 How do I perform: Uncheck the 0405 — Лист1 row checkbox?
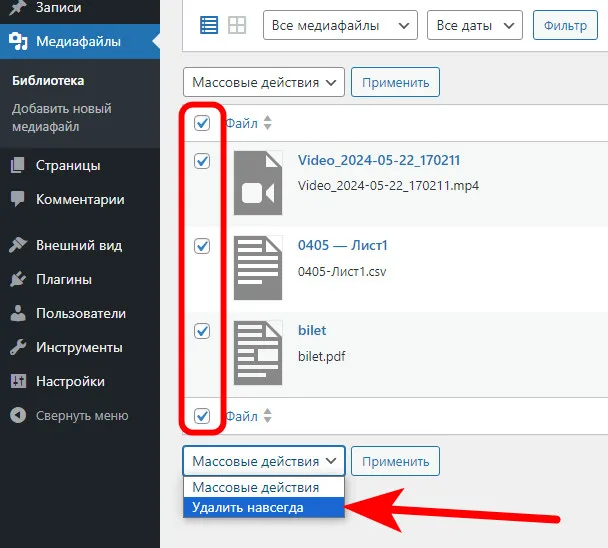[202, 246]
